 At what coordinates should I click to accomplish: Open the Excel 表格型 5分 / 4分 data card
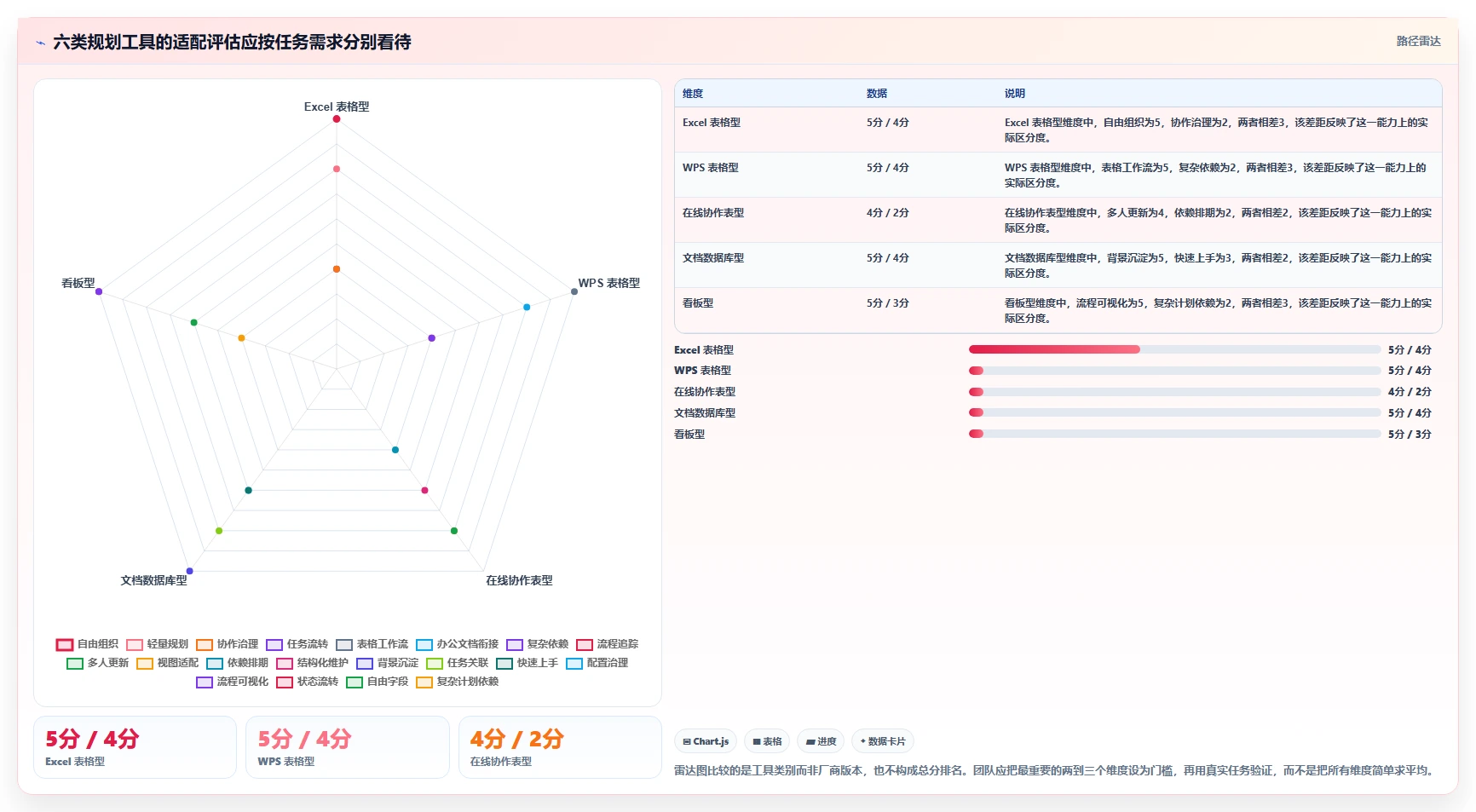click(x=135, y=747)
